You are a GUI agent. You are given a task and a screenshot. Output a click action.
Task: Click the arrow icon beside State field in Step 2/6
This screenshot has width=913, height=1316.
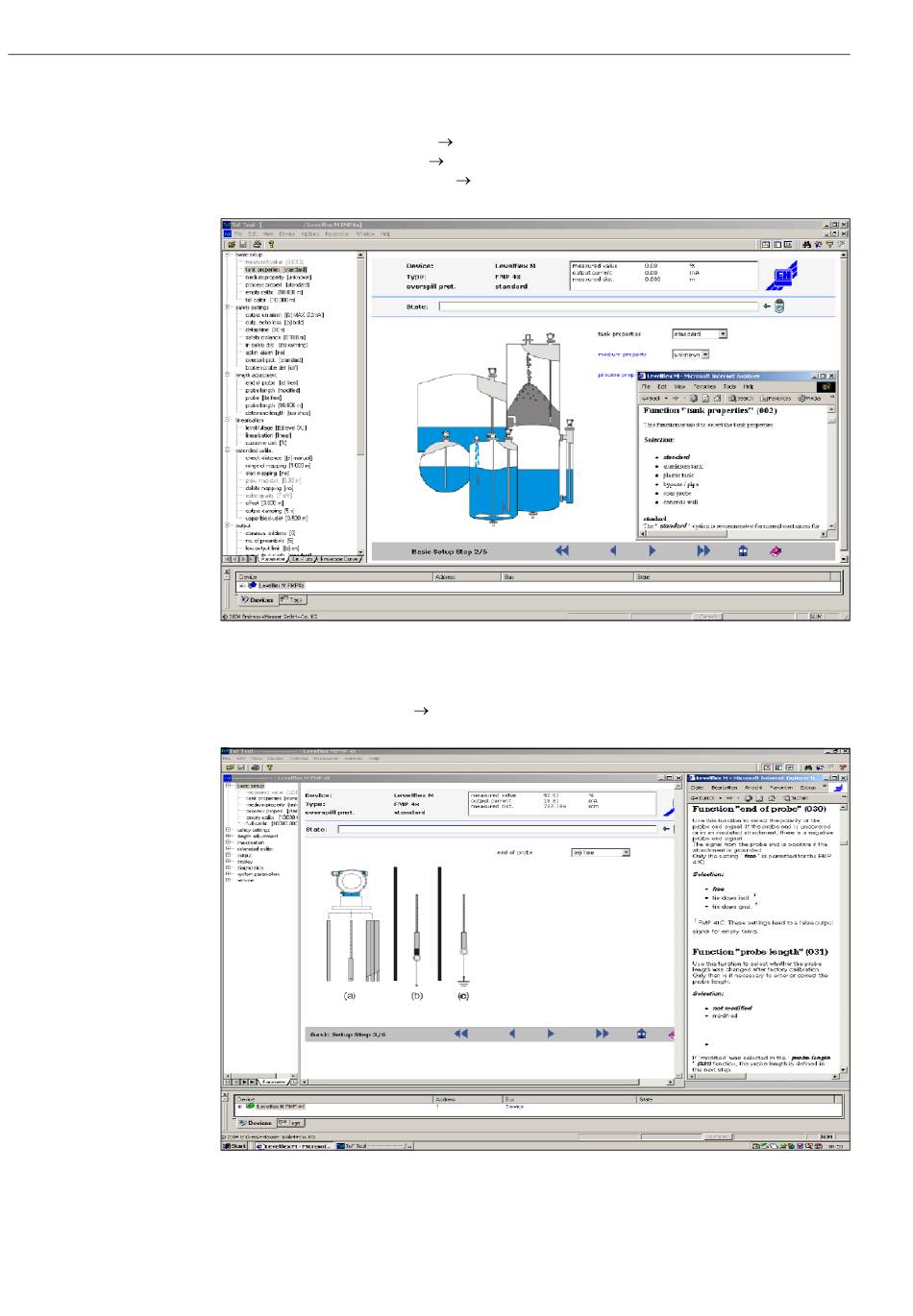pos(767,306)
